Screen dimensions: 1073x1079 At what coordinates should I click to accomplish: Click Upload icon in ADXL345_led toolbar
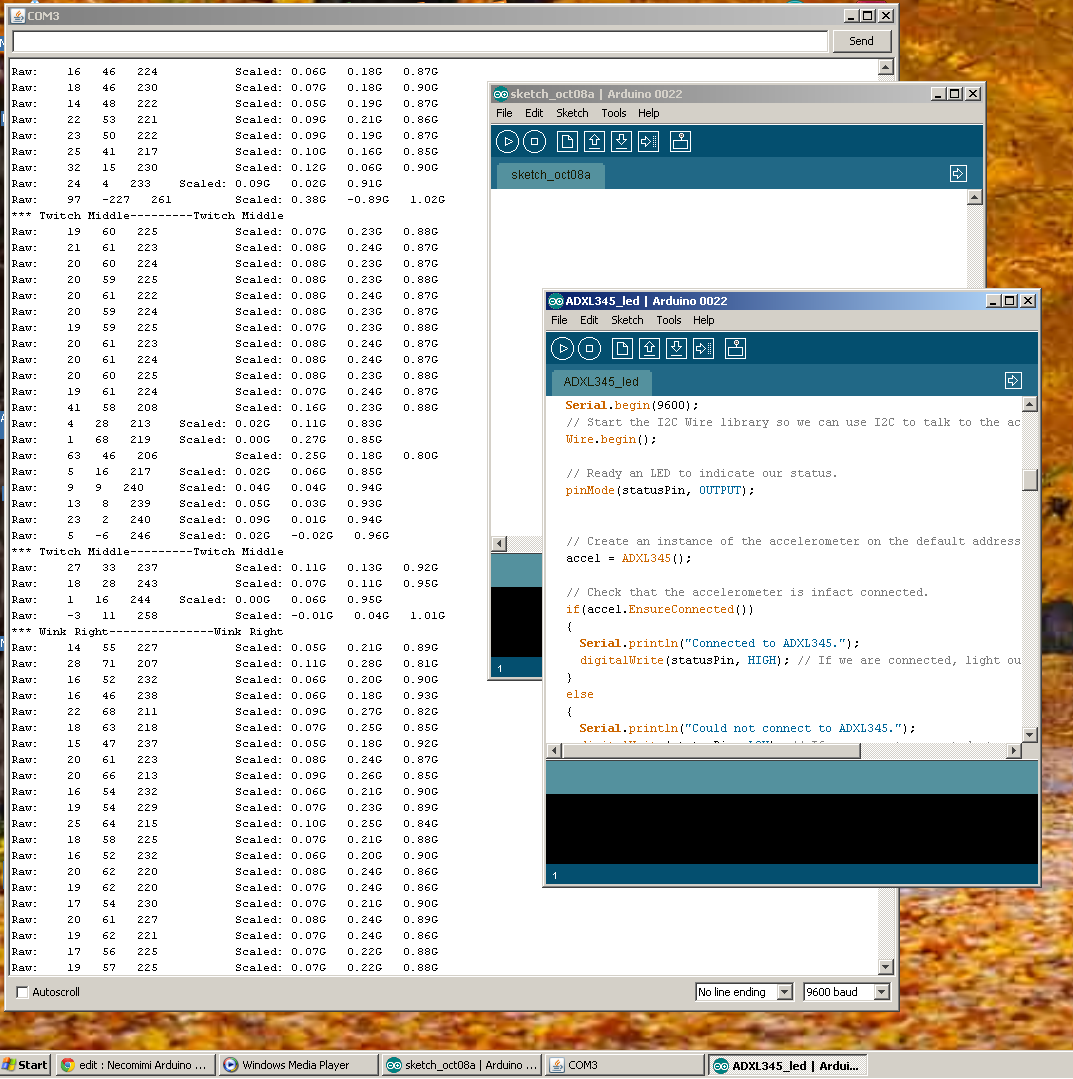703,349
